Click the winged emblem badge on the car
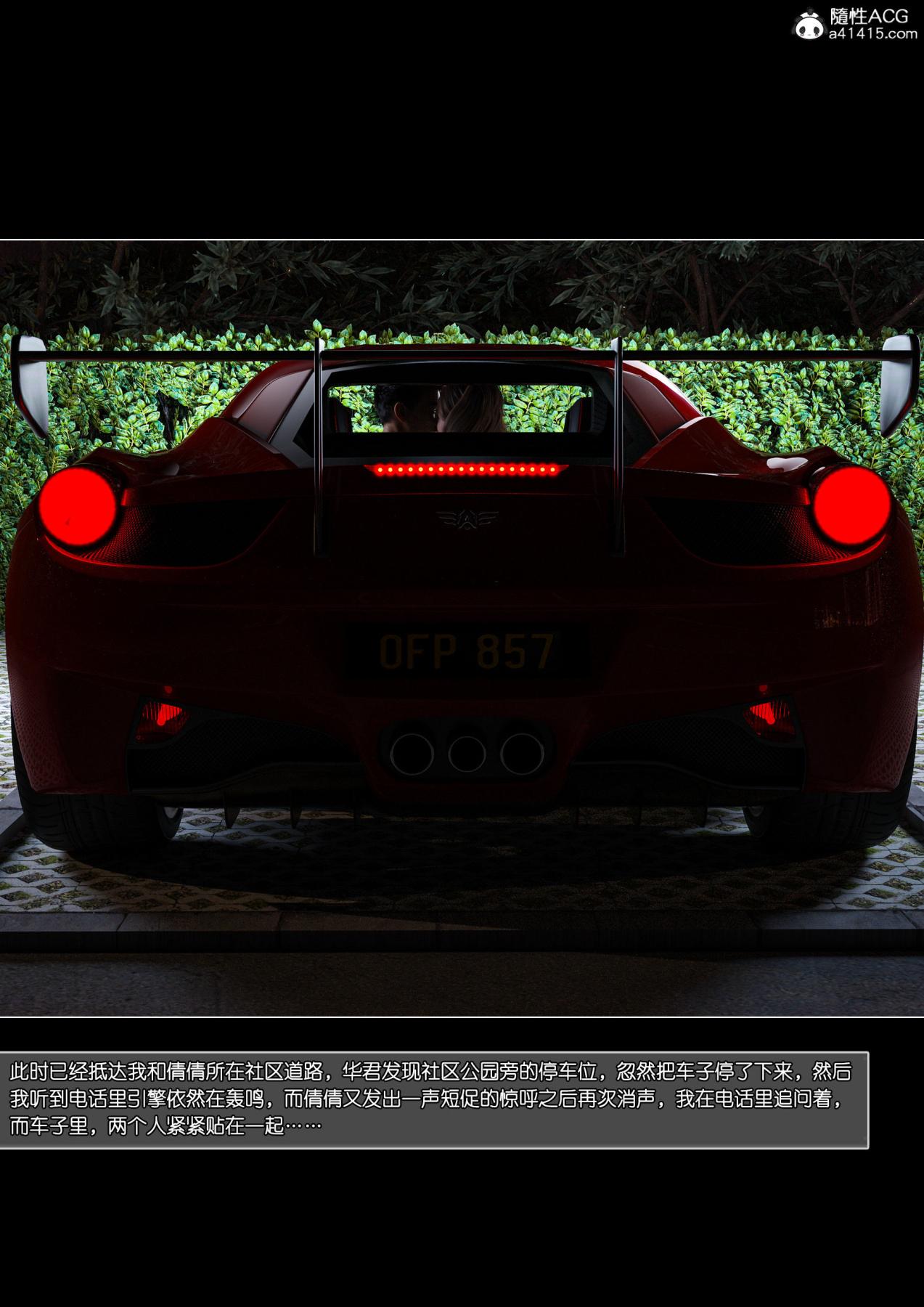Screen dimensions: 924x1307 (x=467, y=518)
